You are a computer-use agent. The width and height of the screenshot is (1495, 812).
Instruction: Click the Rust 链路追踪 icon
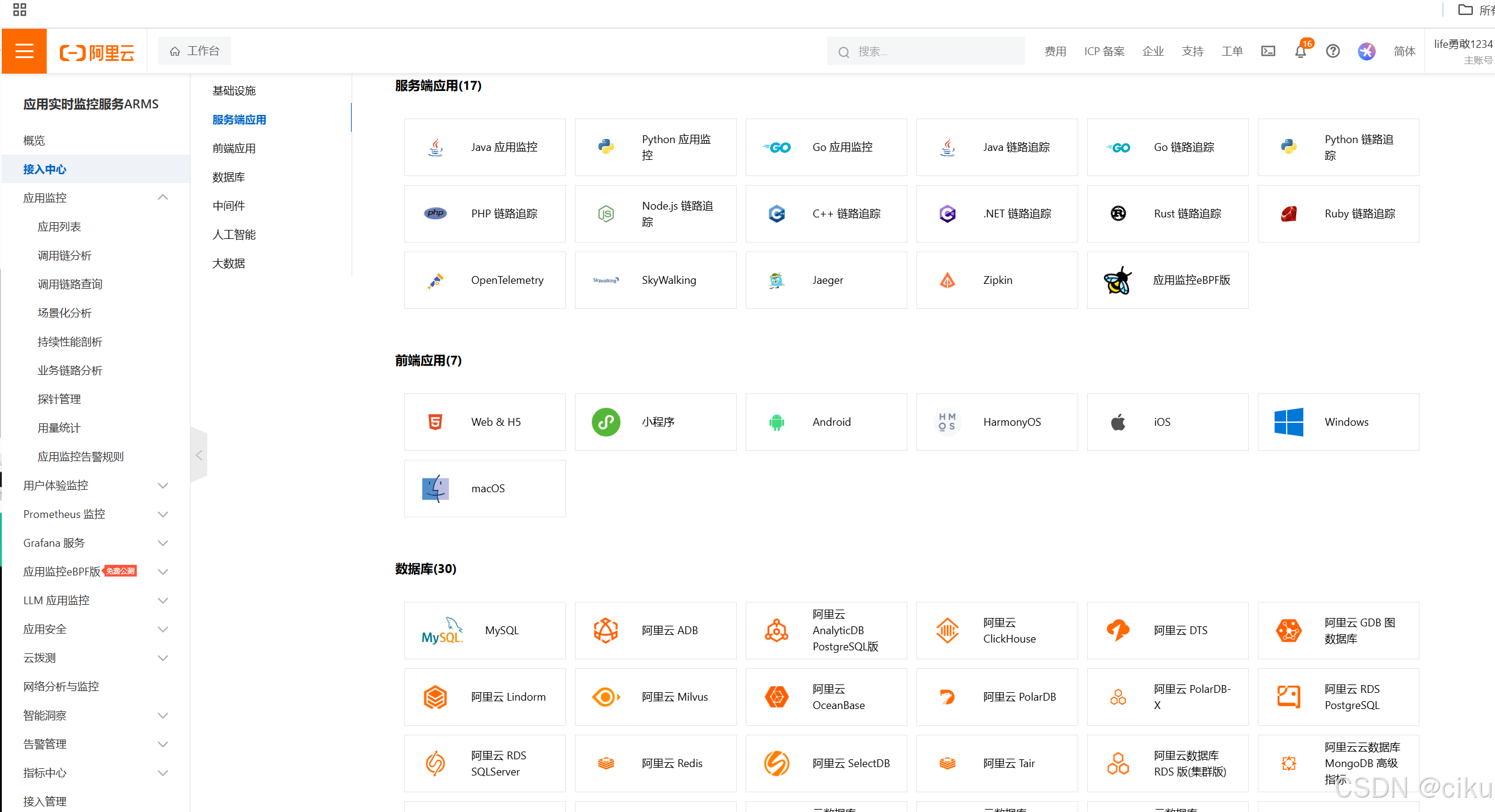coord(1118,214)
